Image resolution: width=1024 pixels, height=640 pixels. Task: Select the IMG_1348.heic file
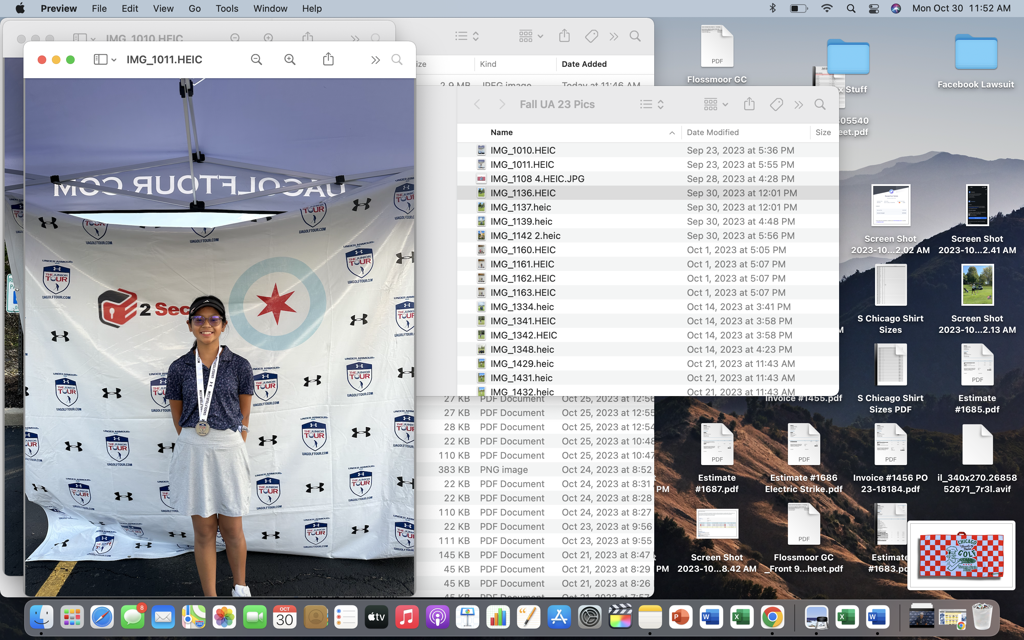coord(647,349)
